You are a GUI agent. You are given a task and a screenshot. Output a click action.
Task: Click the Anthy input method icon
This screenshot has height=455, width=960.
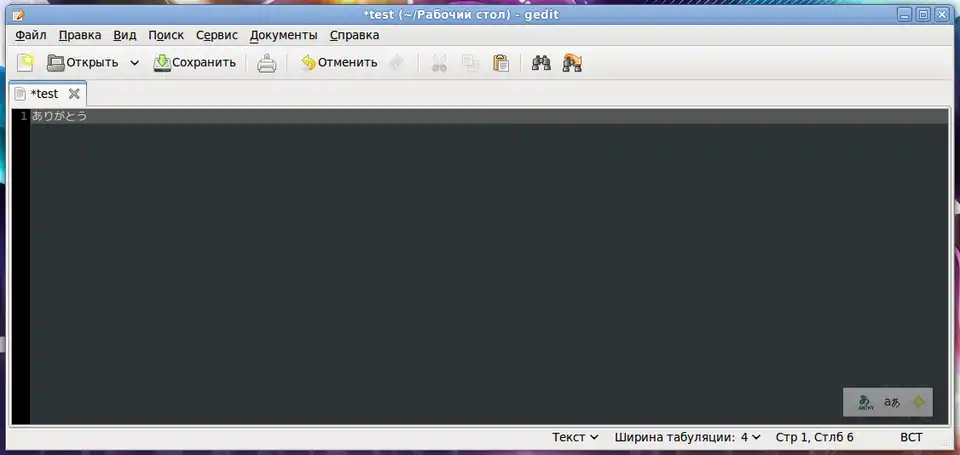pyautogui.click(x=865, y=402)
